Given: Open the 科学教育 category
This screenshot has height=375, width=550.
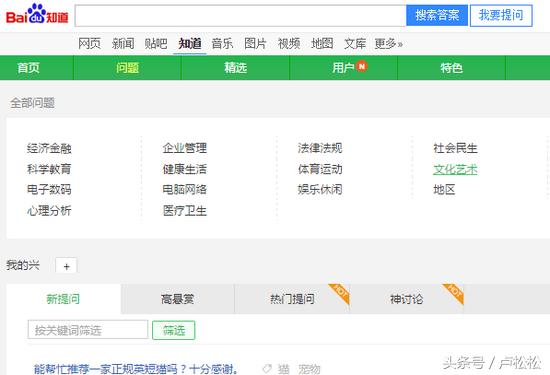Looking at the screenshot, I should coord(49,169).
